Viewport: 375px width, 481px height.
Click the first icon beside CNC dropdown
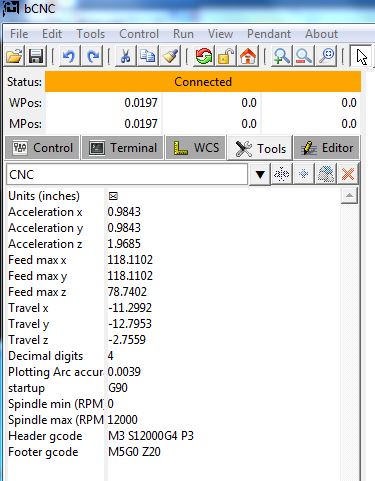coord(282,174)
